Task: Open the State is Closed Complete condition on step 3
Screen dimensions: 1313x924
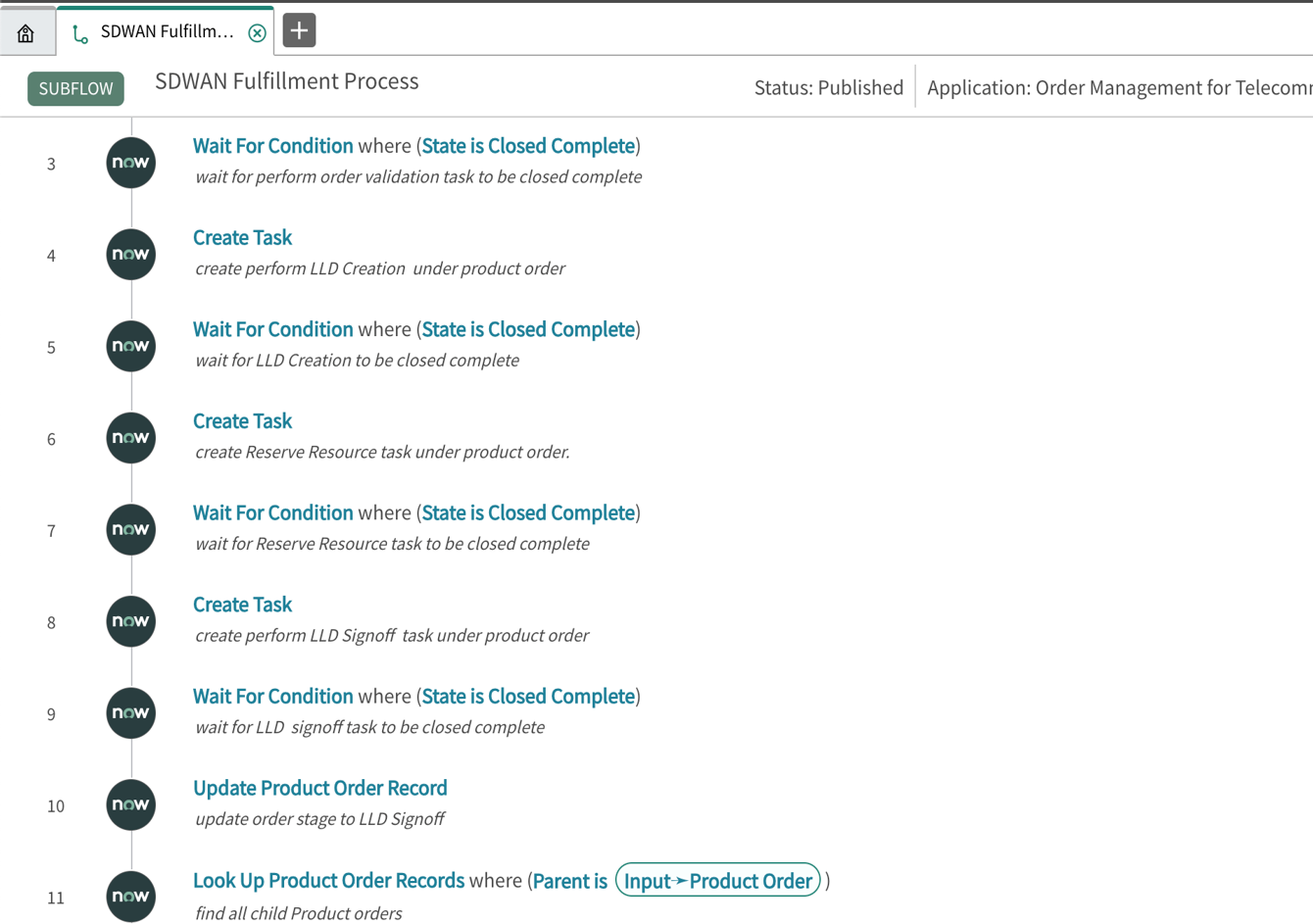Action: click(x=528, y=145)
